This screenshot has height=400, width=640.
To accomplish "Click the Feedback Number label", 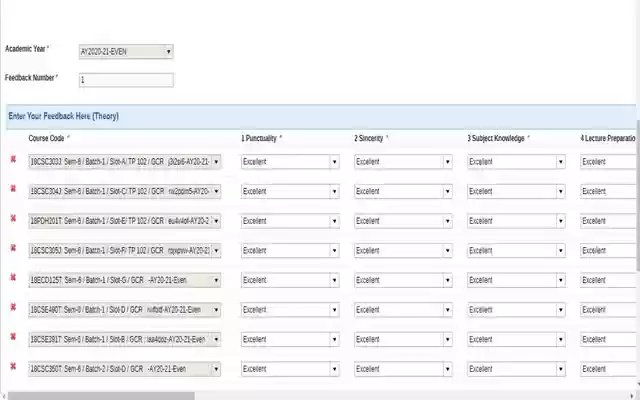I will tap(31, 78).
